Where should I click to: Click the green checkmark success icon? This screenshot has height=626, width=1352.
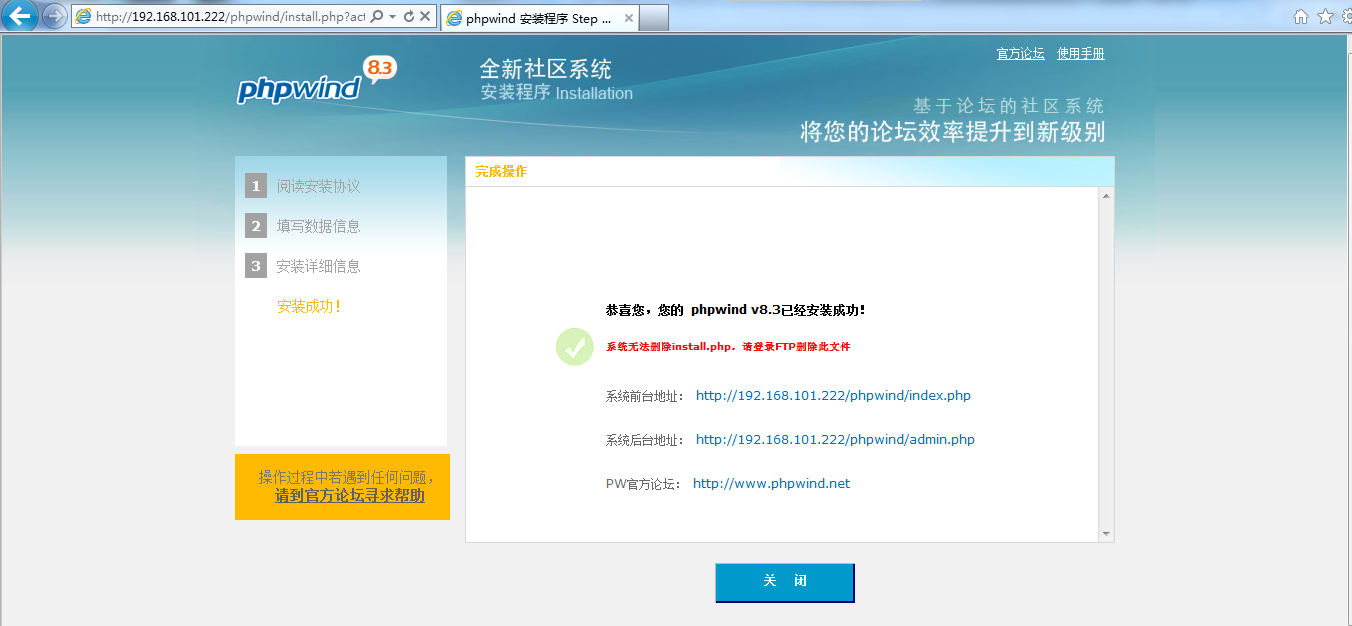pos(575,346)
